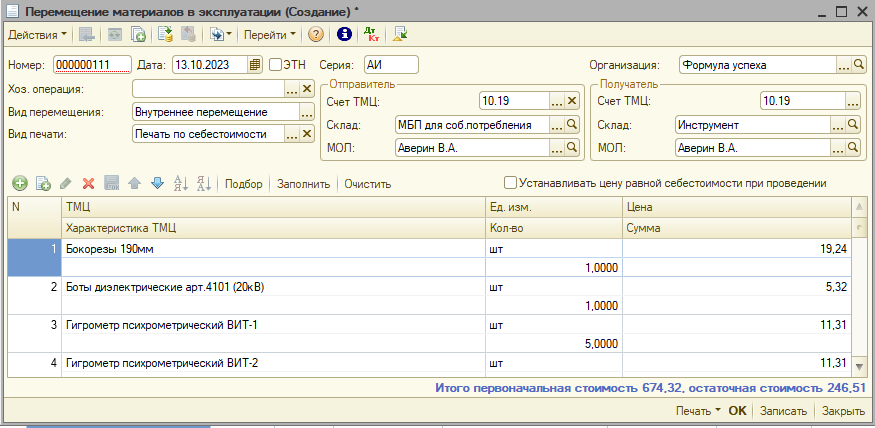Expand the Печать dropdown at bottom

[x=698, y=411]
